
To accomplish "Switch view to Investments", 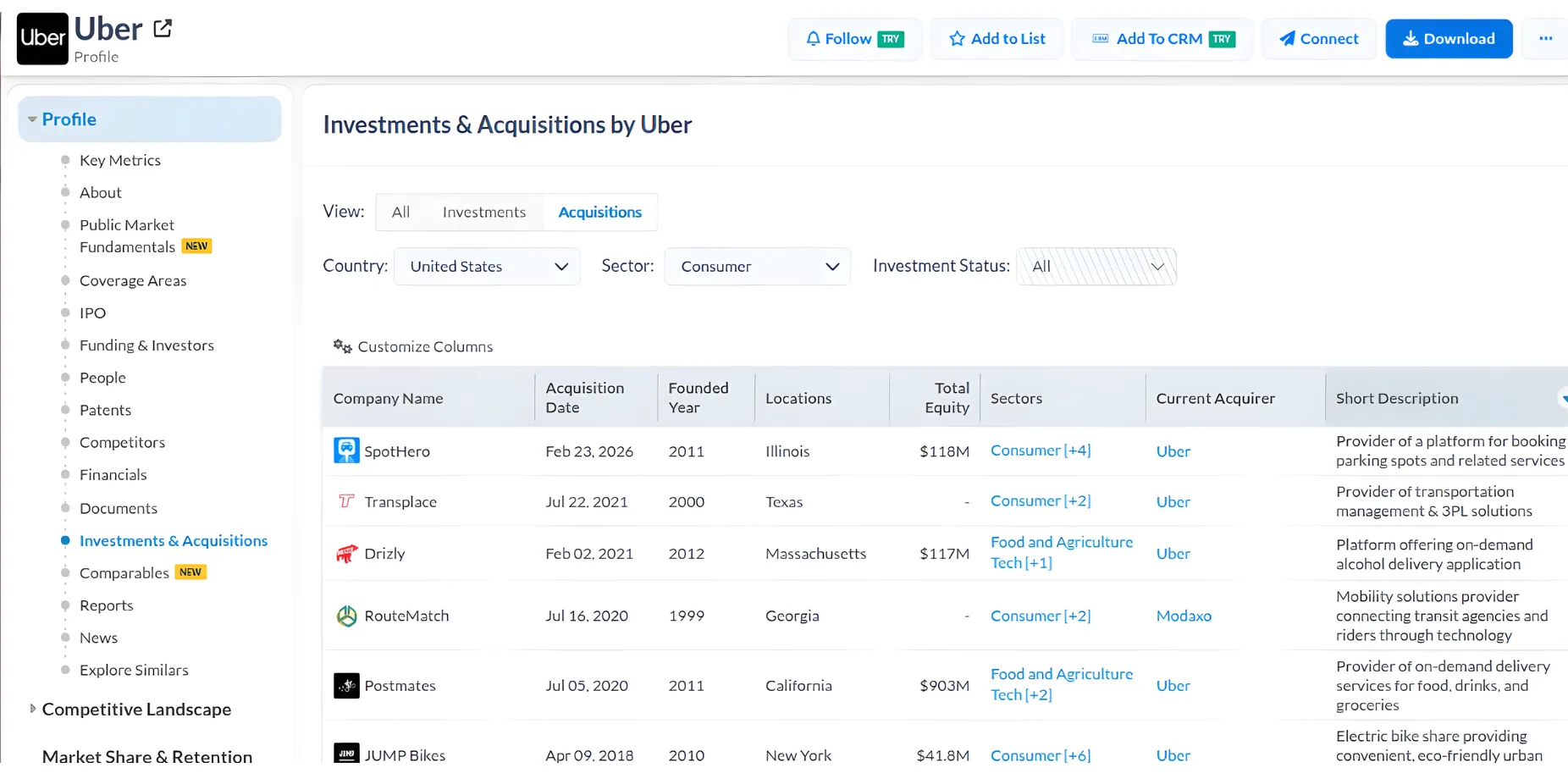I will [483, 213].
